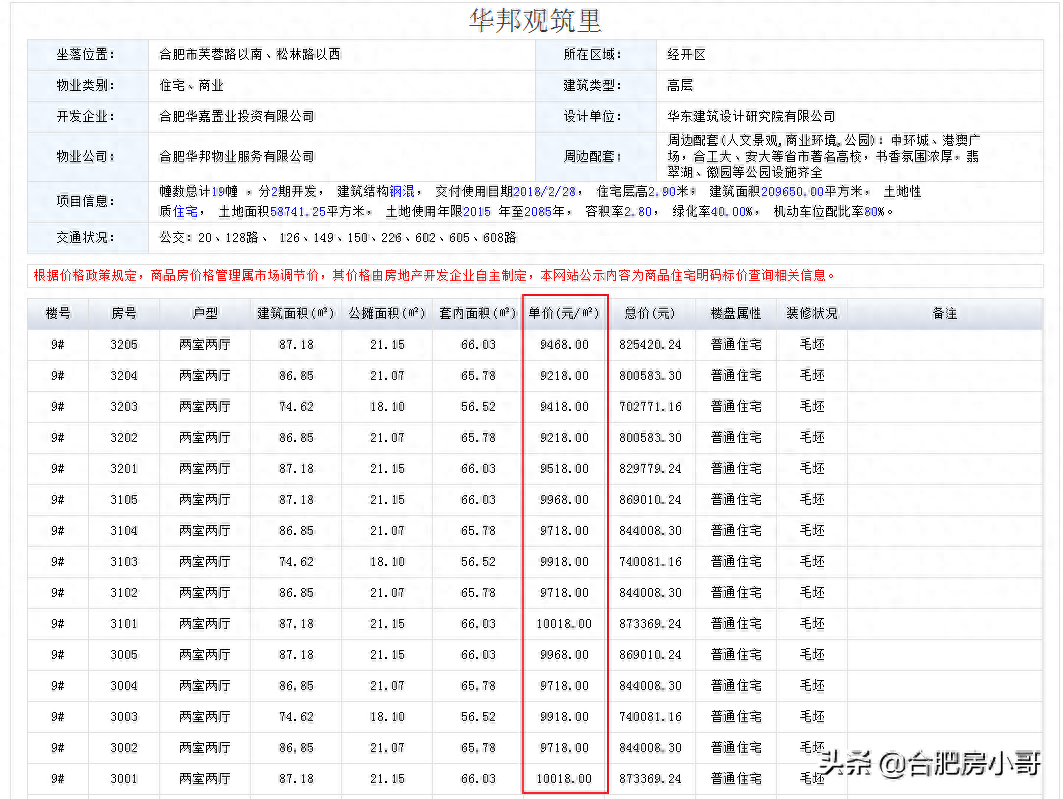
Task: Click the 项目信息 label
Action: (85, 201)
